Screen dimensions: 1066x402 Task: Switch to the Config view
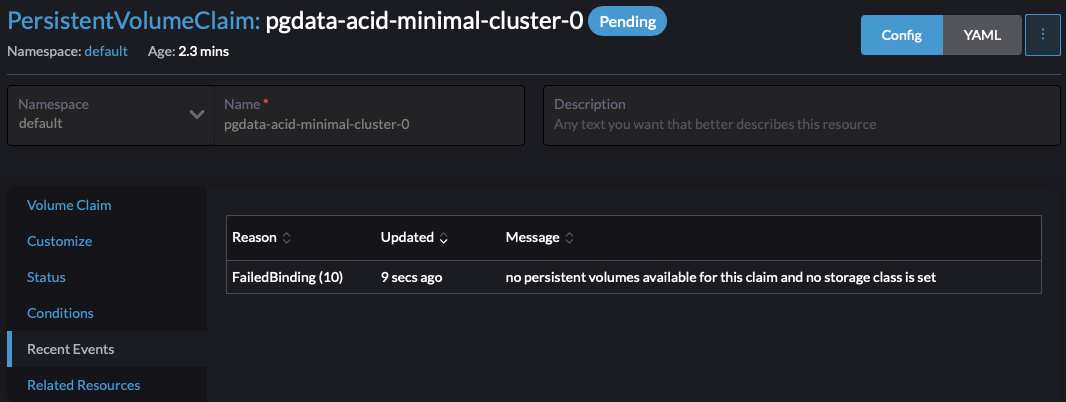tap(901, 35)
